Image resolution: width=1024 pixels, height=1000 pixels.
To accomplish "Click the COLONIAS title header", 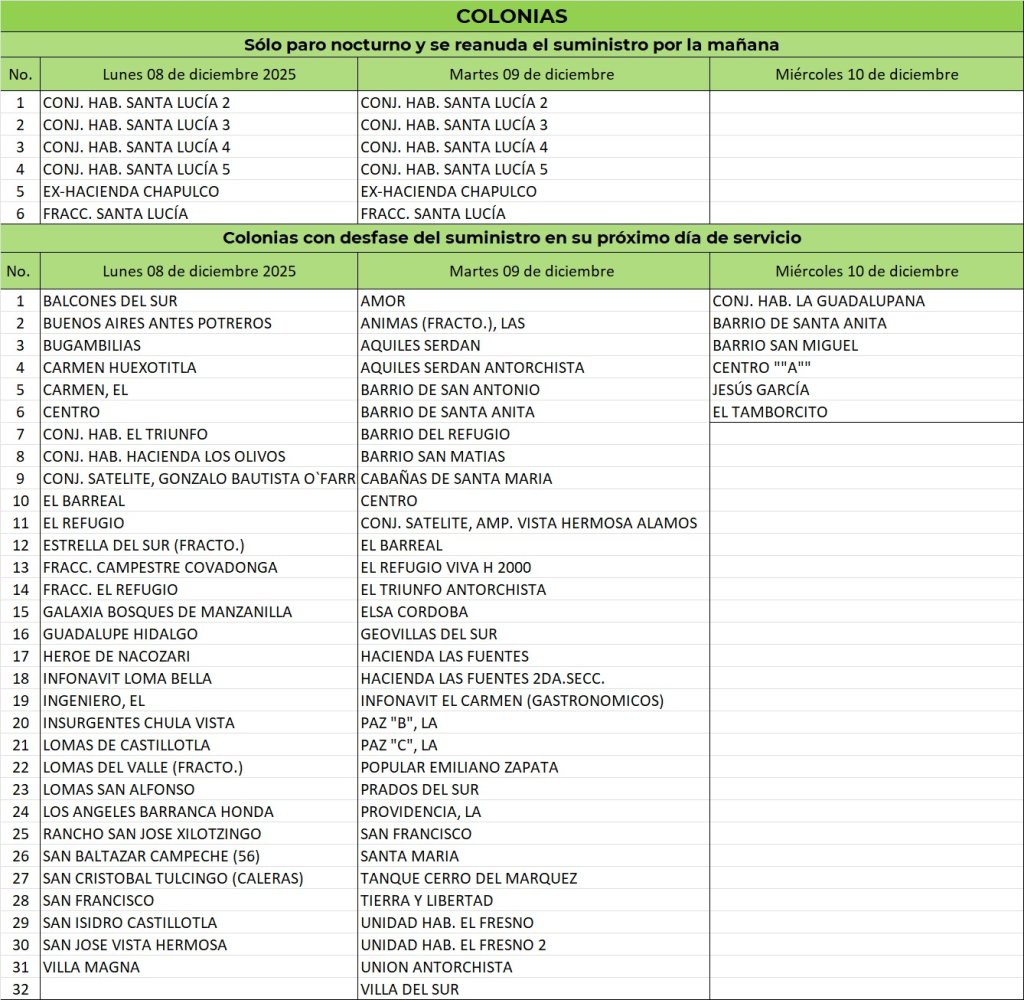I will click(511, 16).
